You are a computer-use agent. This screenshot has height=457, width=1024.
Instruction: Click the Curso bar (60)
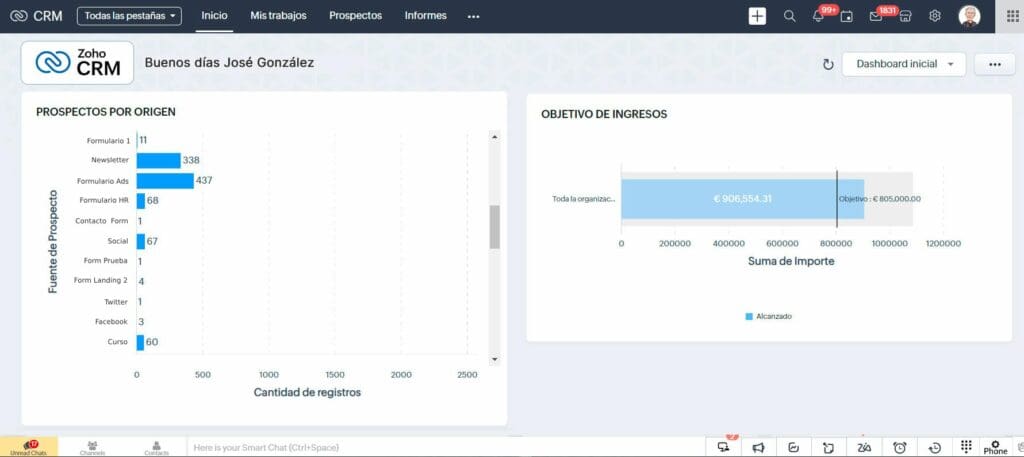pos(140,343)
